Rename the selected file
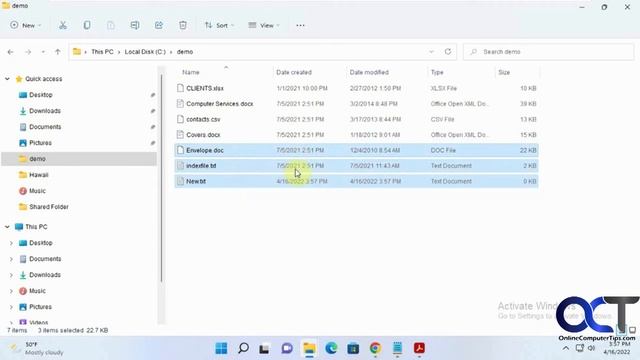Image resolution: width=640 pixels, height=360 pixels. [x=135, y=25]
